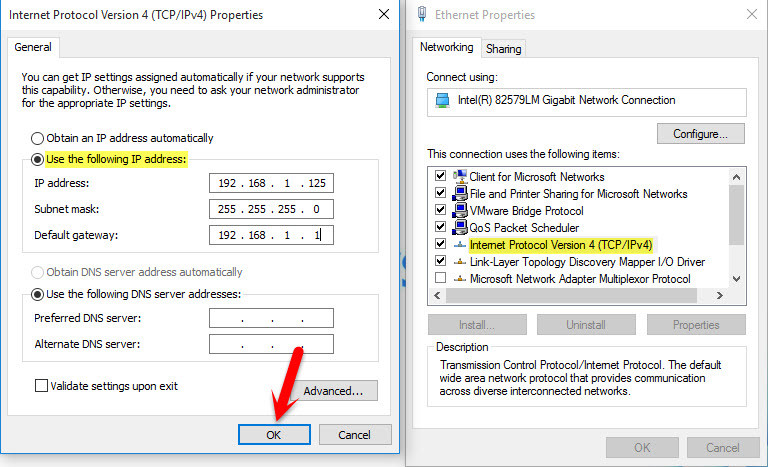The image size is (768, 467).
Task: Click the Configure adapter button
Action: coord(700,133)
